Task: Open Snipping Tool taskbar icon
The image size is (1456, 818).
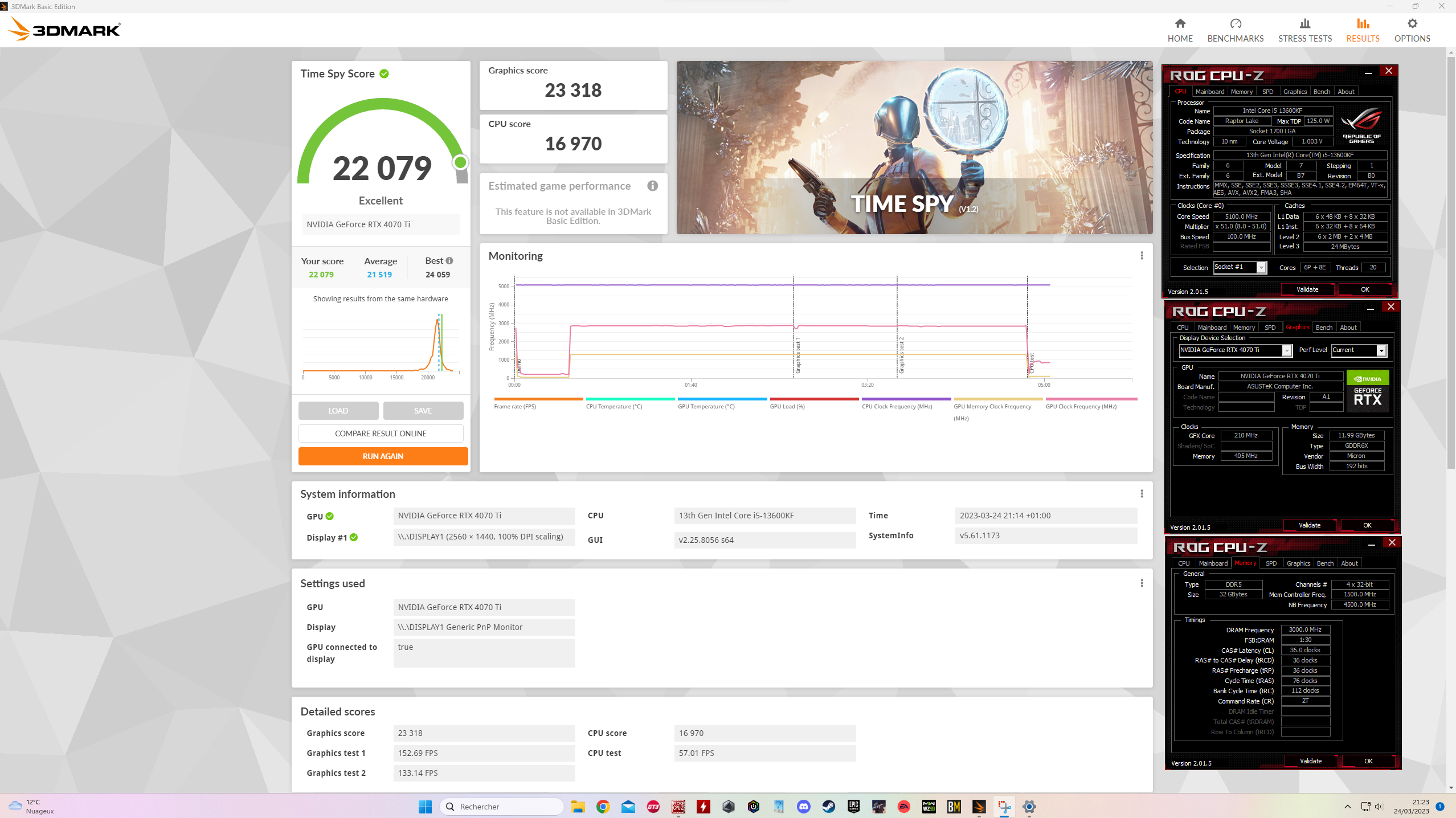Action: click(x=1004, y=807)
